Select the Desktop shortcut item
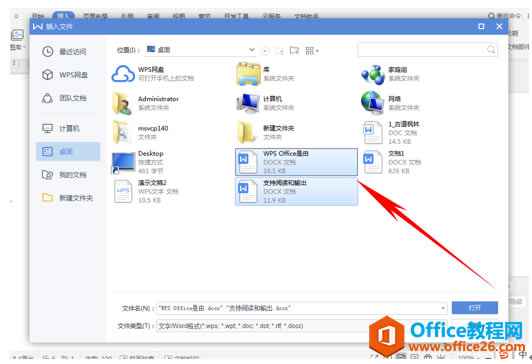The width and height of the screenshot is (532, 364). click(138, 162)
